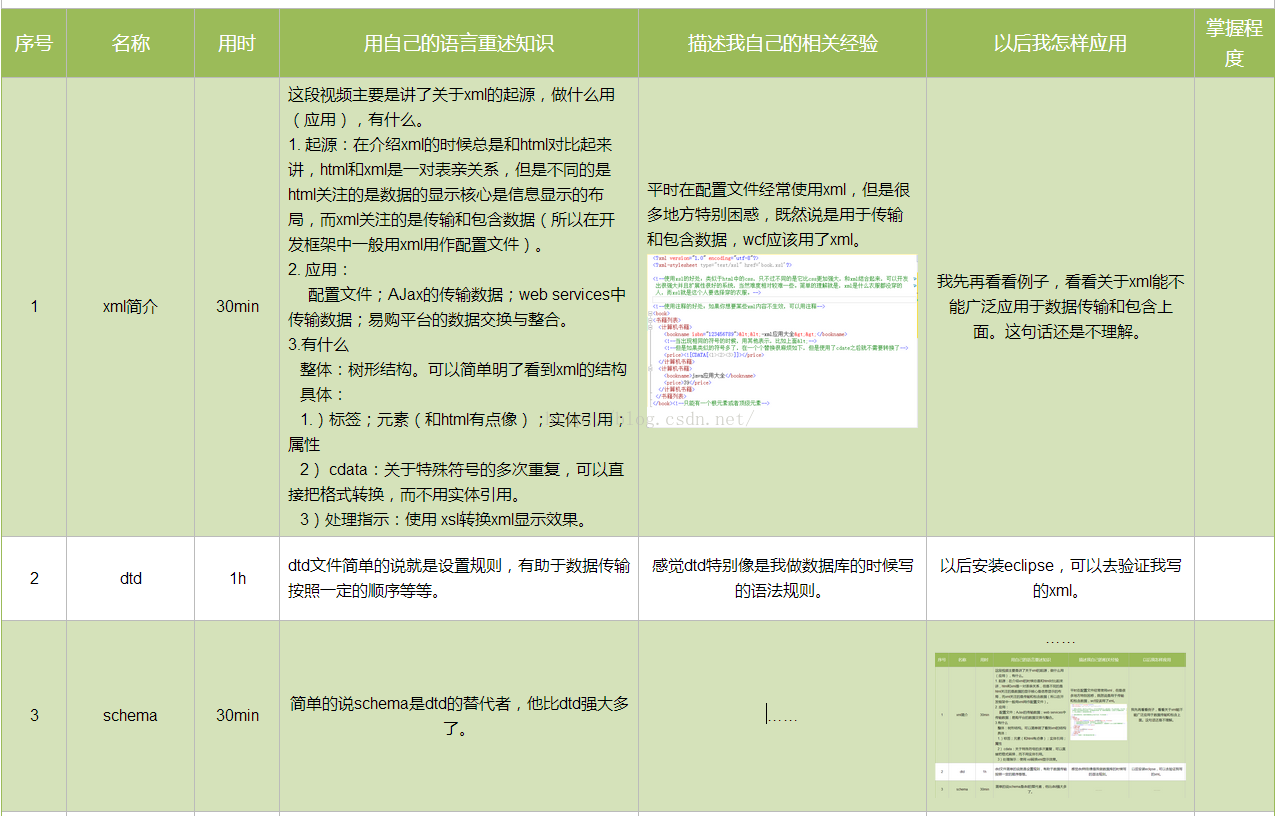Click the '名称' column header
The image size is (1280, 816).
click(131, 44)
